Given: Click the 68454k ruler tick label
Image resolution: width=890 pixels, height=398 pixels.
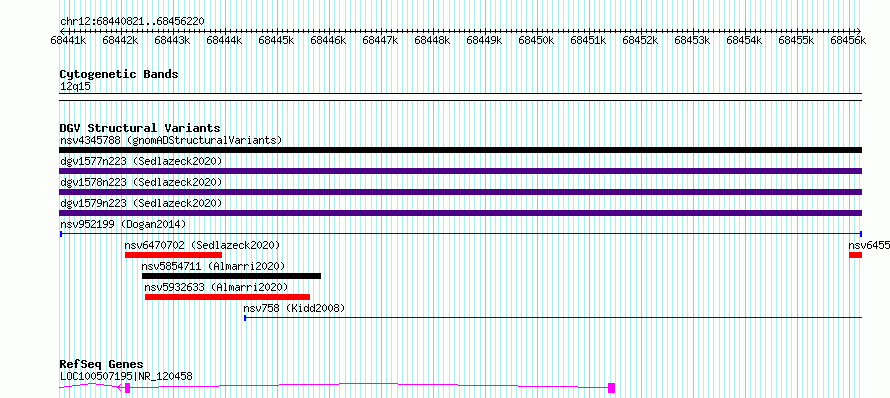Looking at the screenshot, I should click(744, 40).
